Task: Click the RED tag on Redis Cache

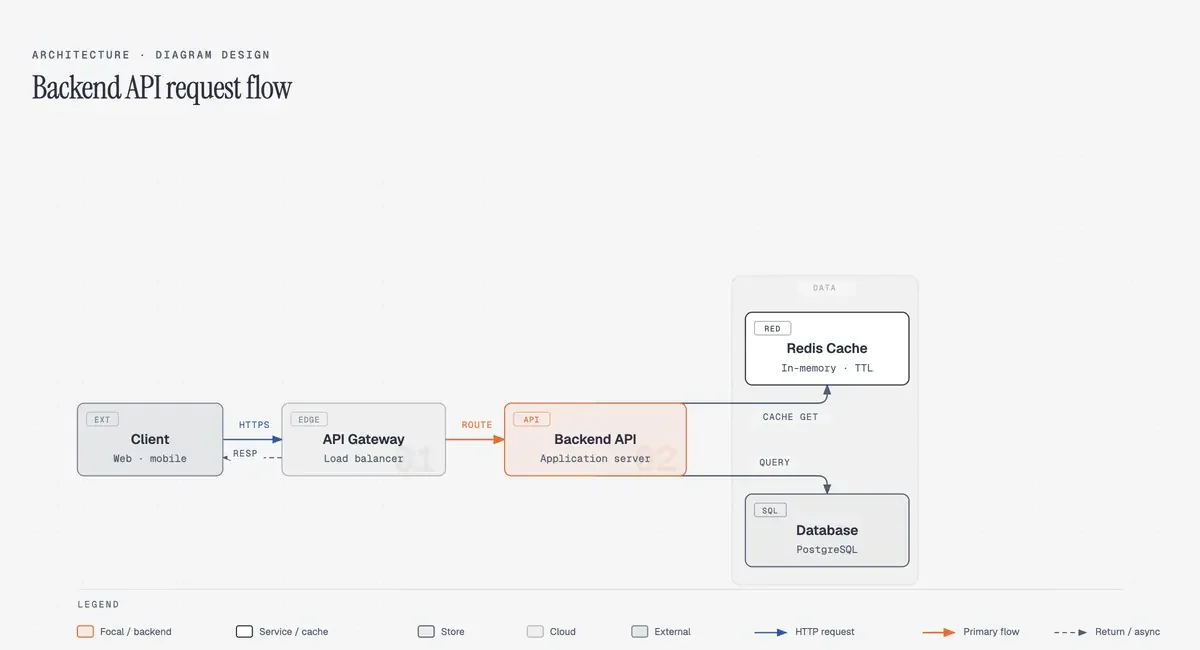Action: pos(772,328)
